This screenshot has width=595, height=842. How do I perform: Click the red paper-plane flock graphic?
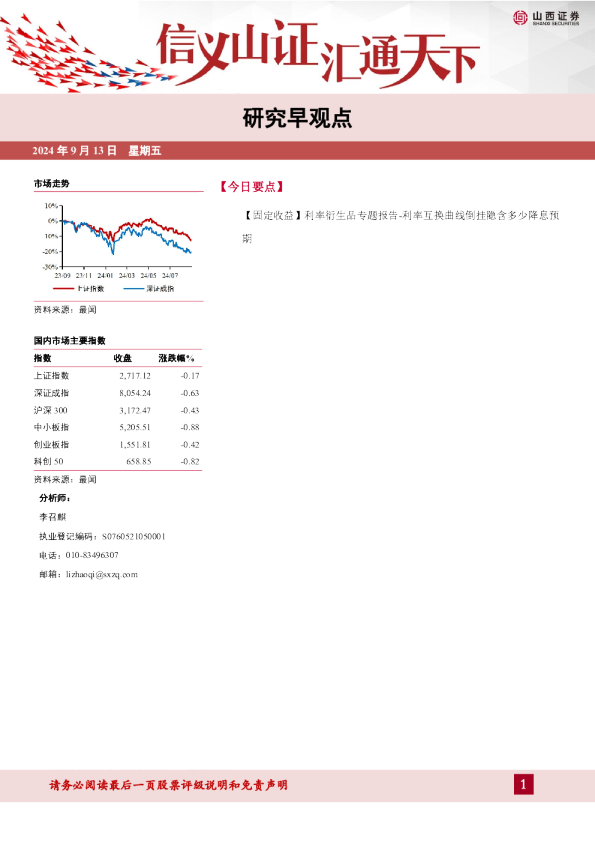86,55
